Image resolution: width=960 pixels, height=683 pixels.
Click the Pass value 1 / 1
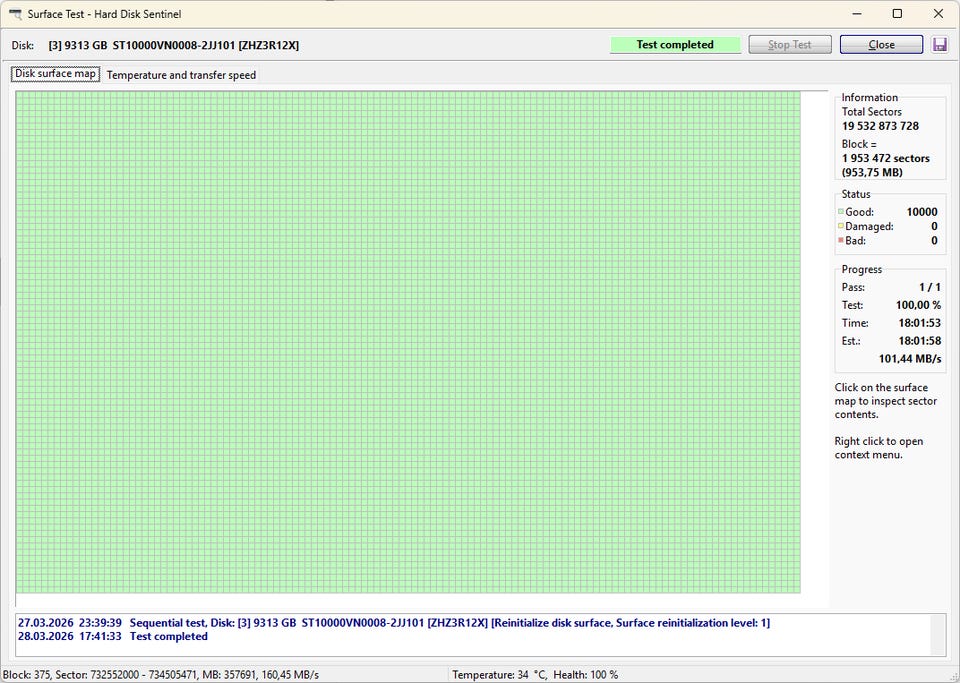[929, 287]
